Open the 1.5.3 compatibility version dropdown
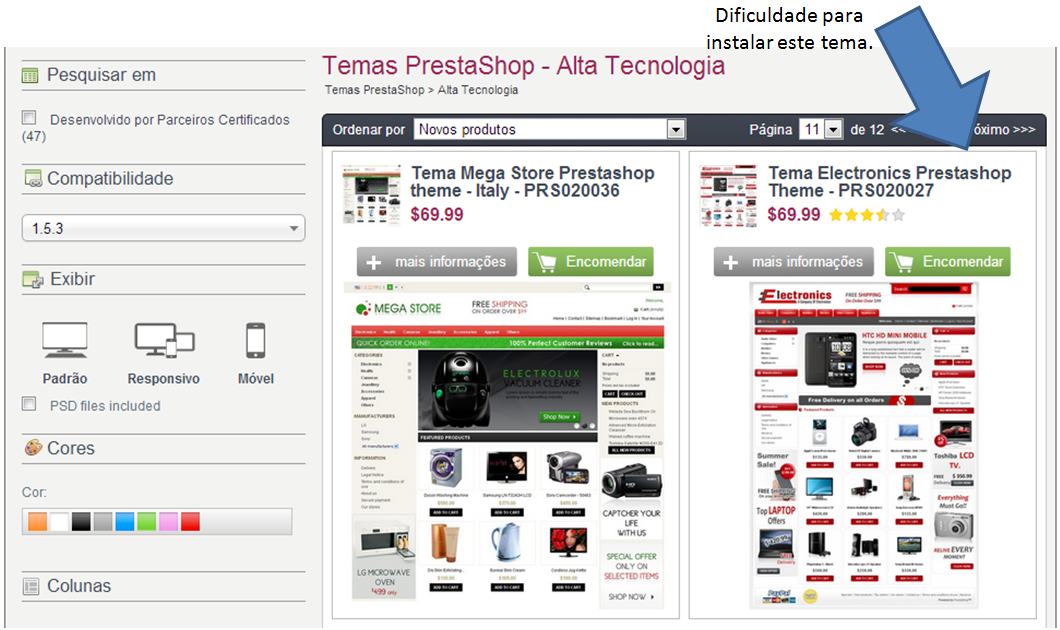This screenshot has height=630, width=1060. tap(163, 228)
